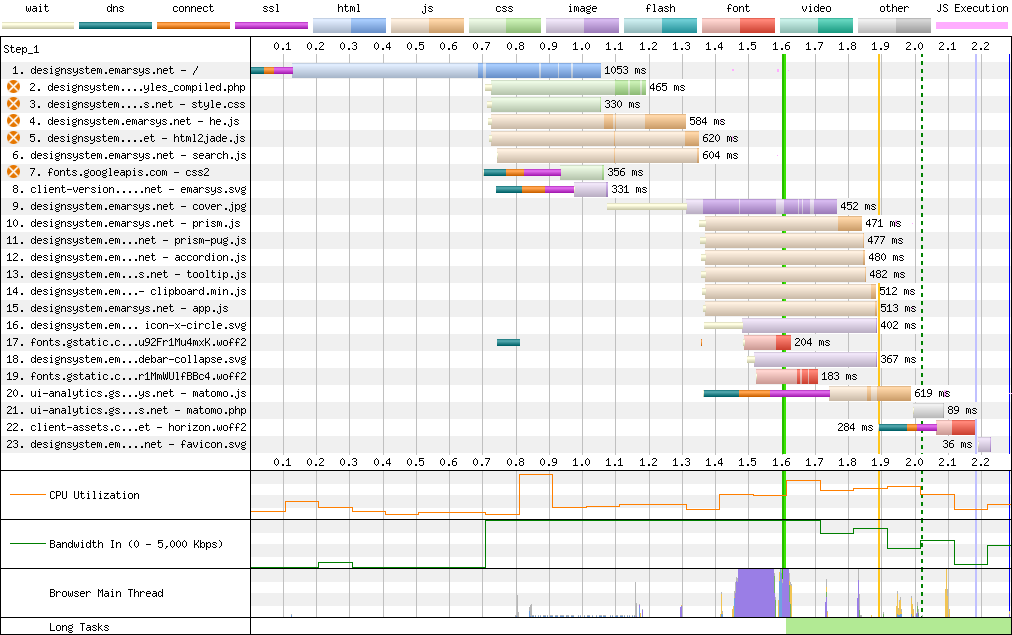Click the render-blocking icon beside fonts.googleapis.com css2
Screen dimensions: 1012x635
pyautogui.click(x=14, y=172)
